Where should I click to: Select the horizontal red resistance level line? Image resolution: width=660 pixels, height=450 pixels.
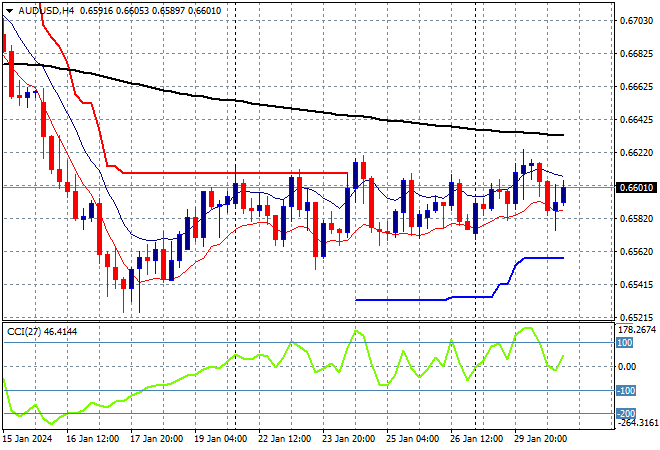(236, 173)
